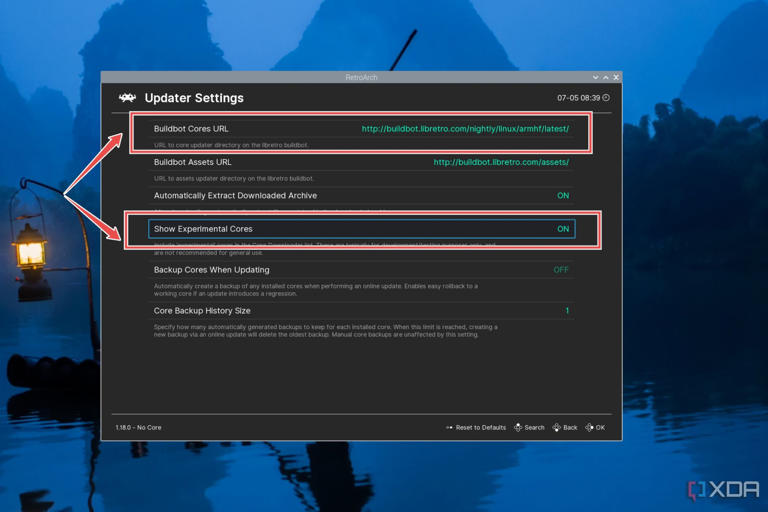Click the RetroArch invader logo icon
This screenshot has width=768, height=512.
[127, 98]
